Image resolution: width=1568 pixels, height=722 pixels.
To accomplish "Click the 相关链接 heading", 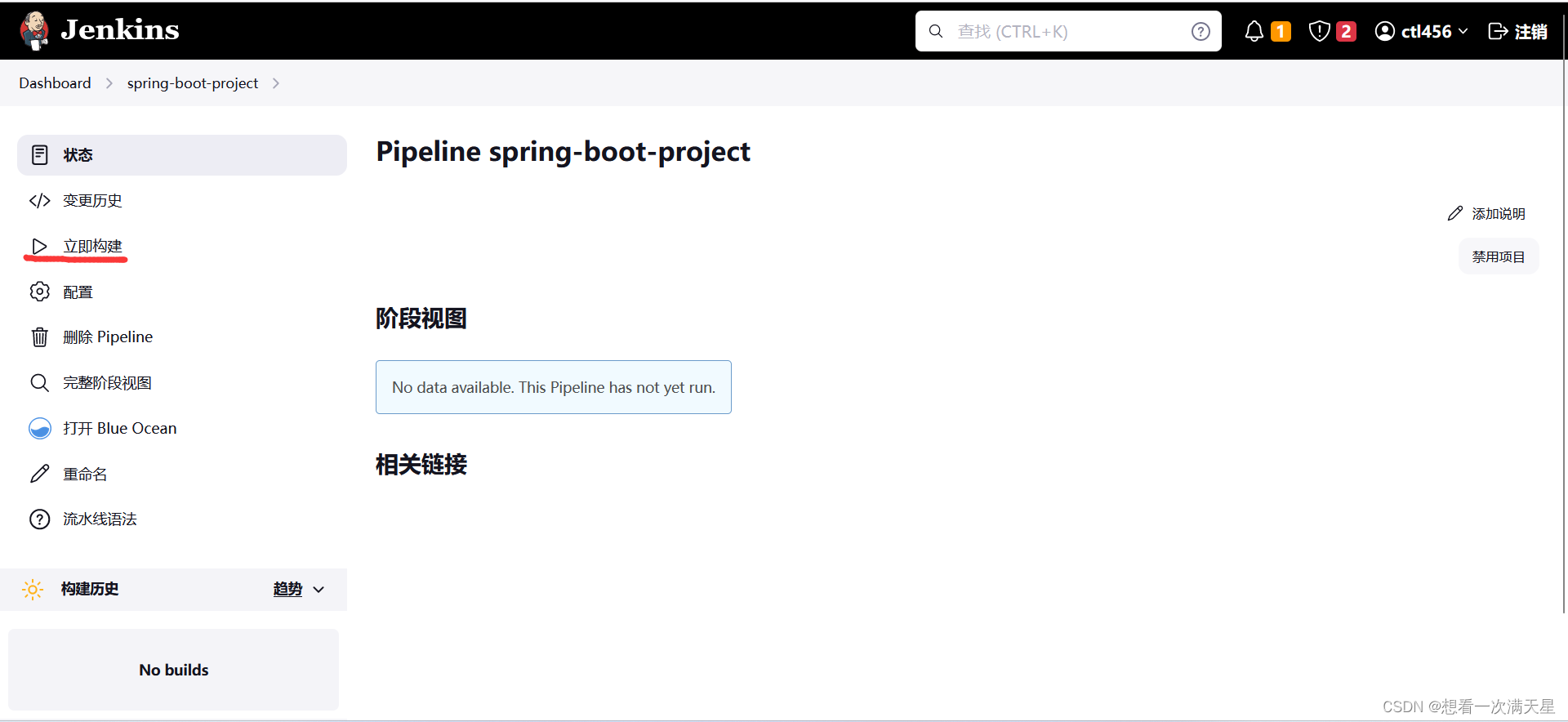I will coord(421,465).
